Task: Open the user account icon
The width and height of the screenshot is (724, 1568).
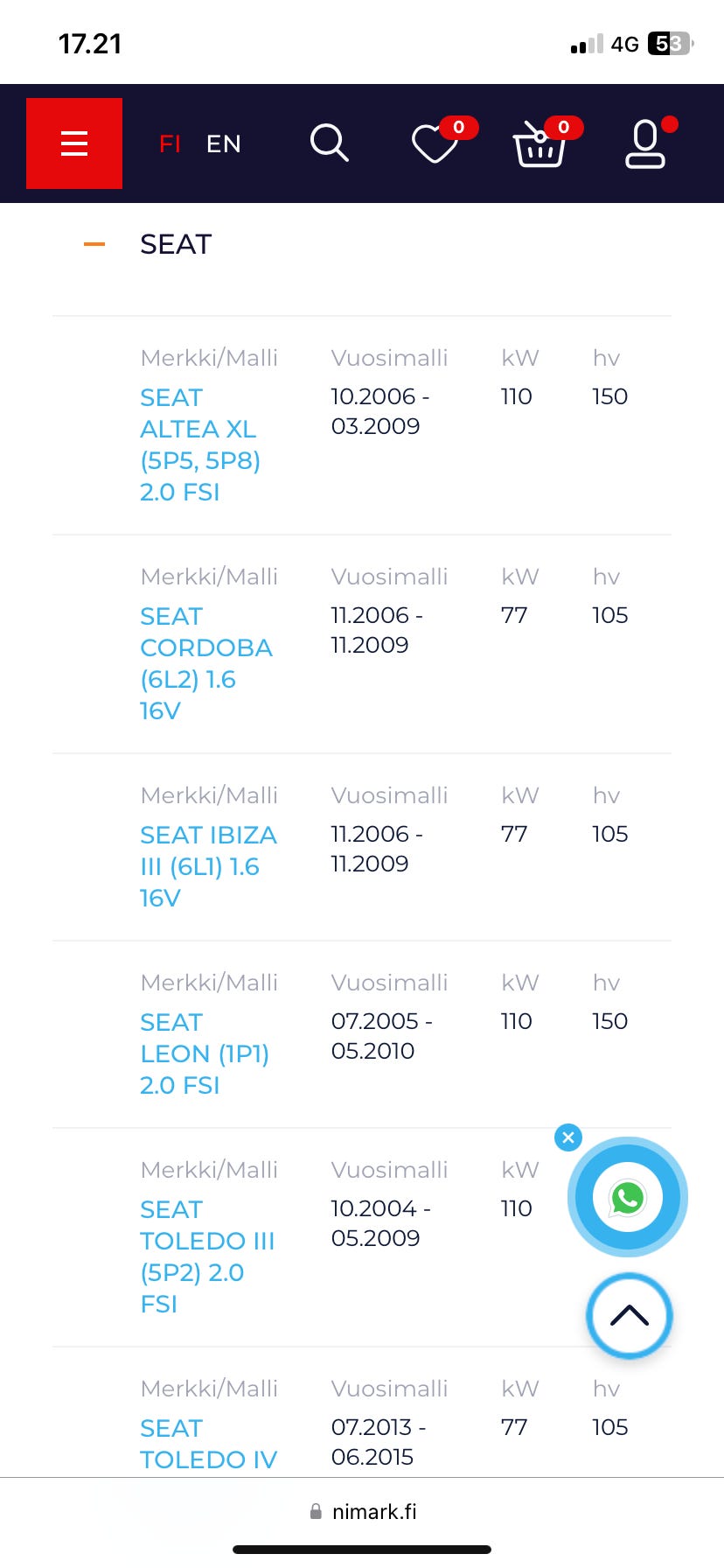Action: point(645,144)
